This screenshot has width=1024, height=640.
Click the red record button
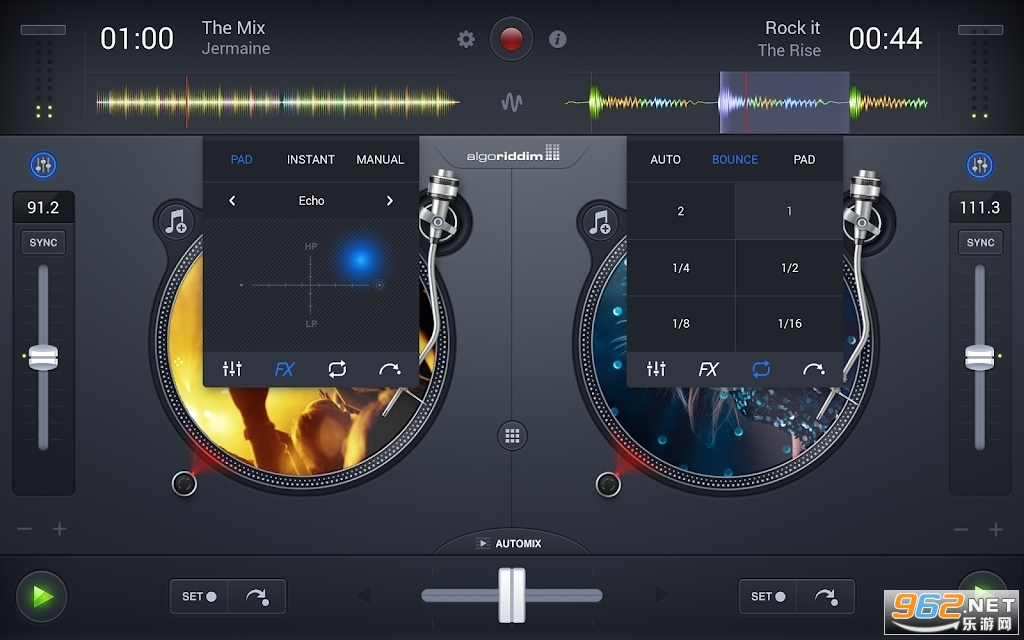(511, 39)
